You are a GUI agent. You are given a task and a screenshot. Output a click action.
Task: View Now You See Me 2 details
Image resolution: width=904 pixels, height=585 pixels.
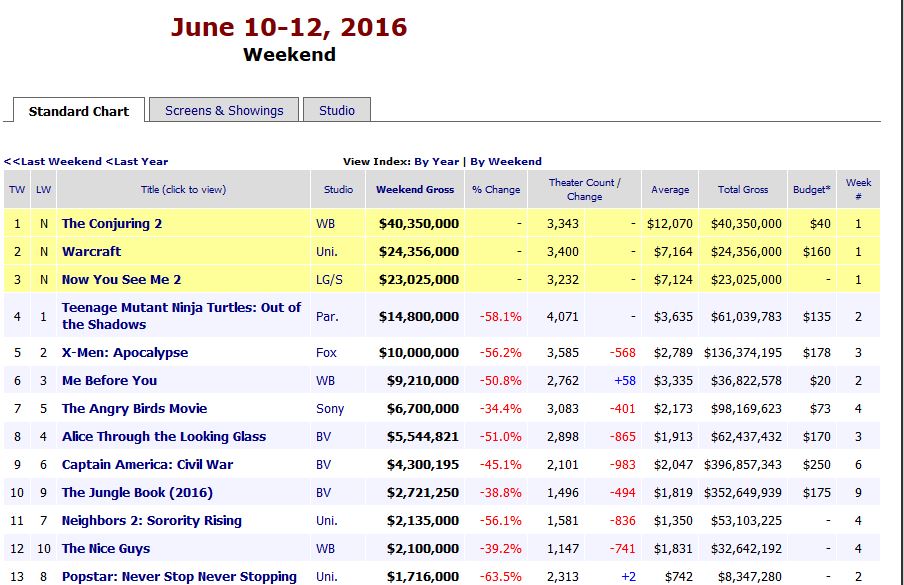121,280
